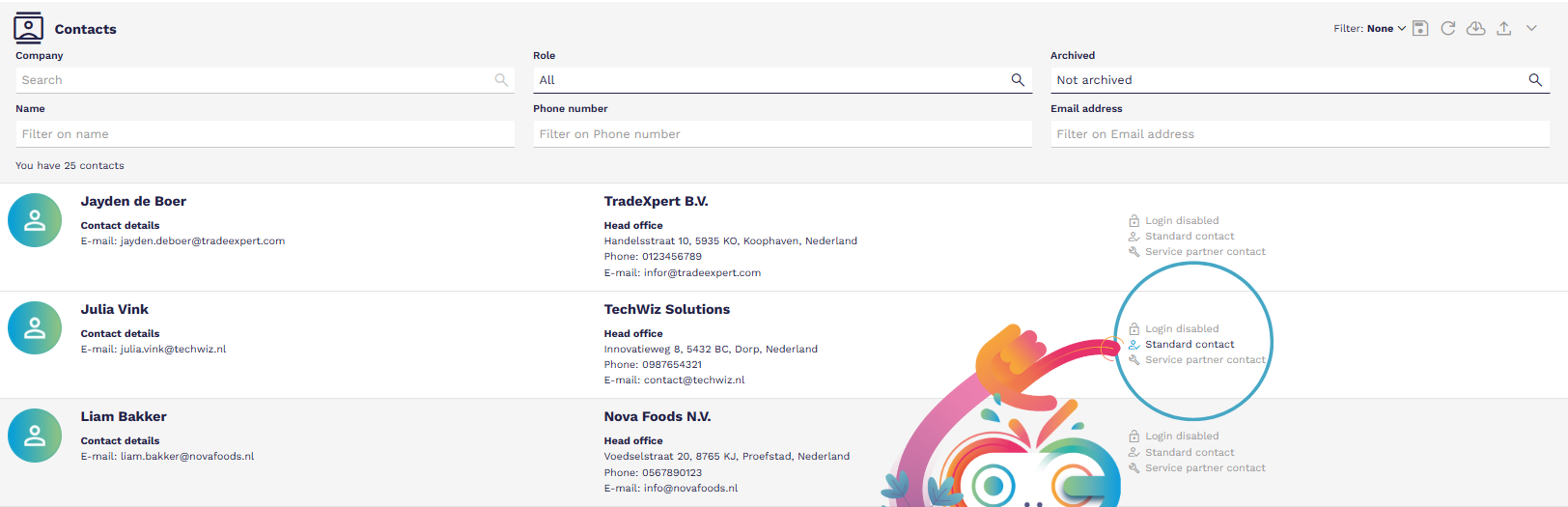Click the upload export icon
Screen dimensions: 1568x507
[x=1504, y=28]
